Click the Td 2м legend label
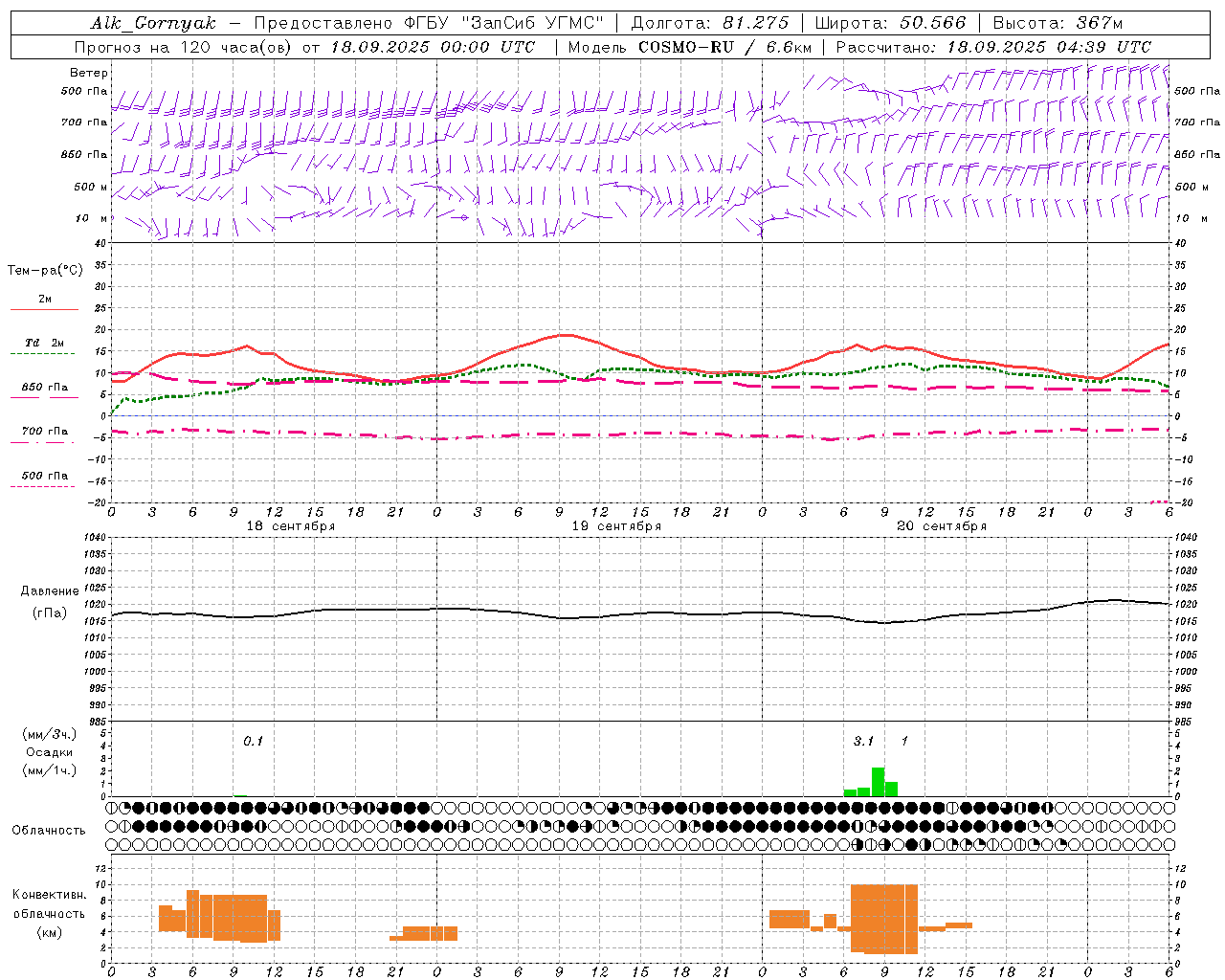 [45, 343]
